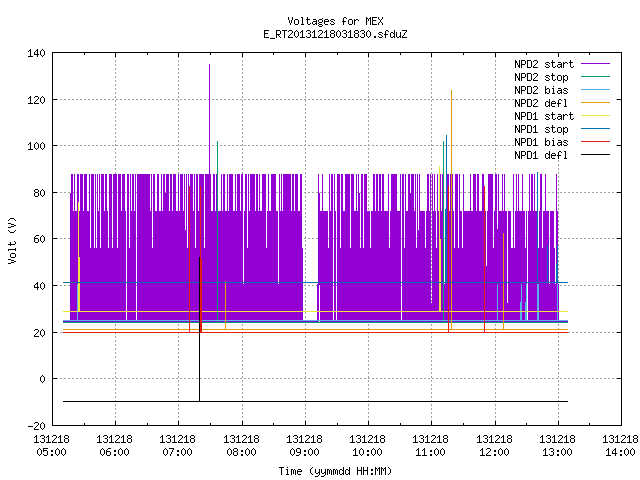640x480 pixels.
Task: Click the 140 label on the y-axis
Action: 36,53
